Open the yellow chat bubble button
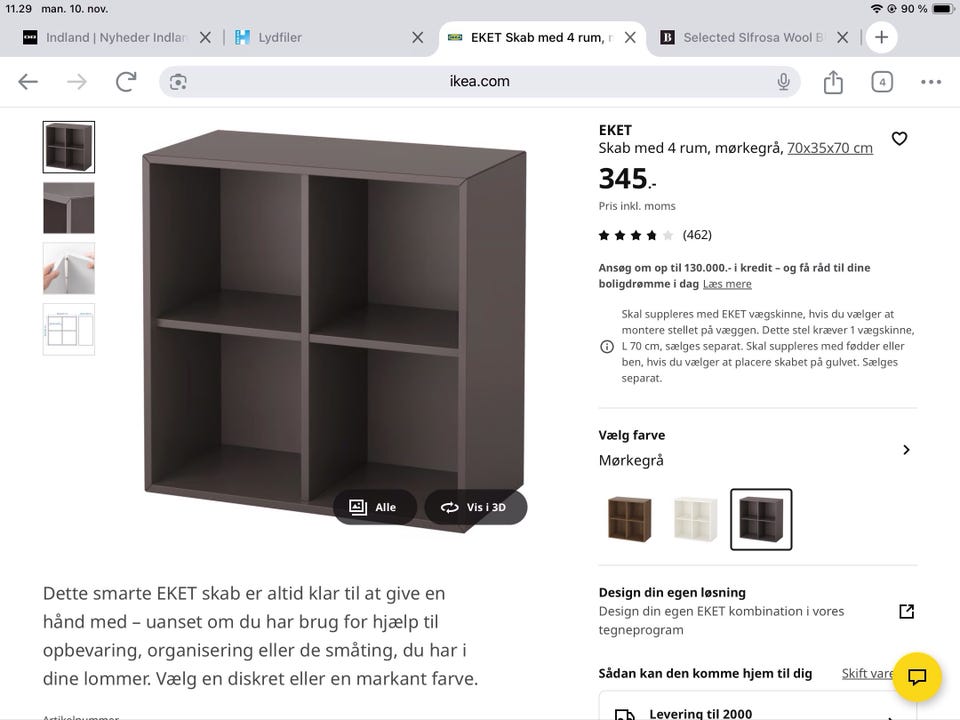Image resolution: width=960 pixels, height=720 pixels. coord(917,677)
